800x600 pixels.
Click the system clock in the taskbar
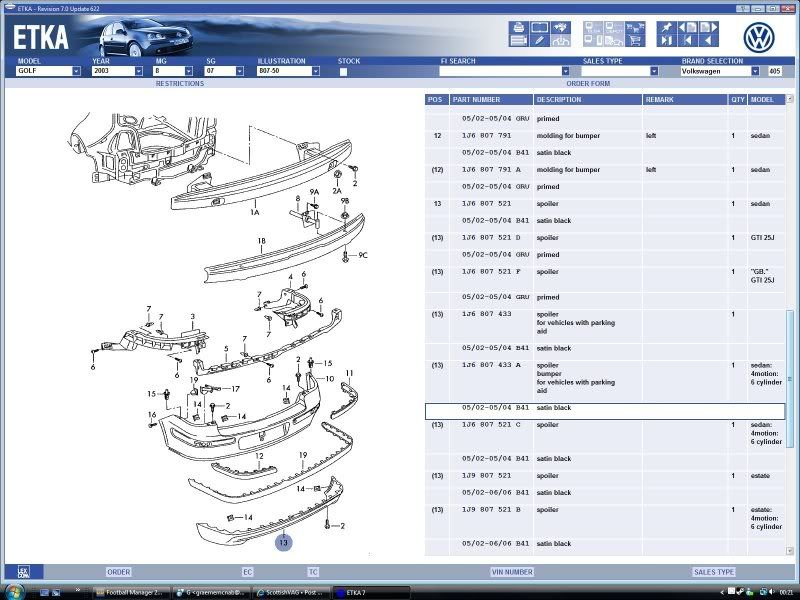[786, 592]
